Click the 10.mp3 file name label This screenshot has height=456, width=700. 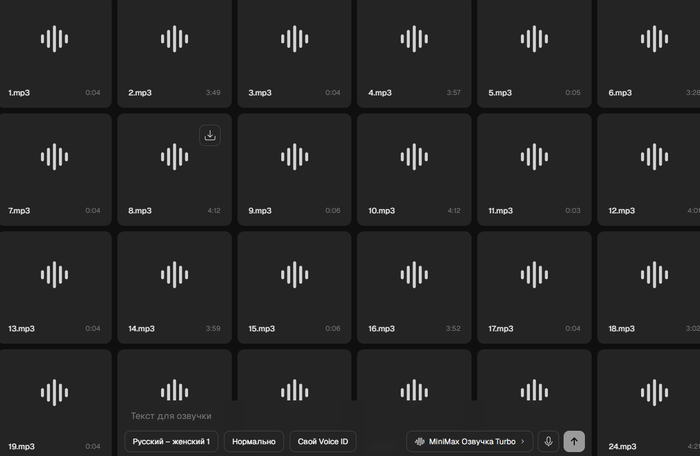382,211
